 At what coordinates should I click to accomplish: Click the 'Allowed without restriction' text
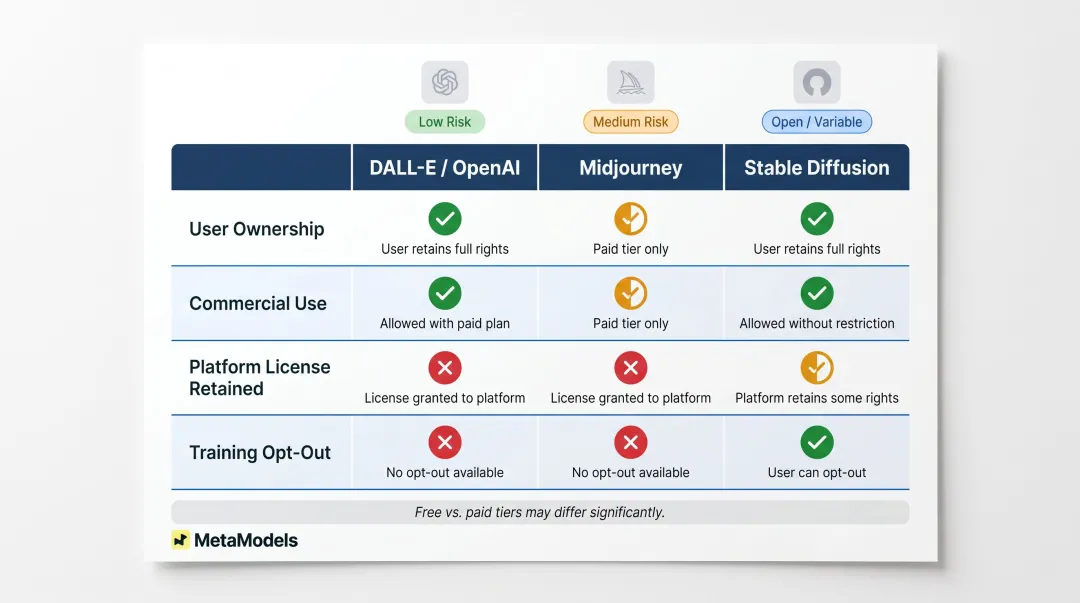click(x=817, y=323)
